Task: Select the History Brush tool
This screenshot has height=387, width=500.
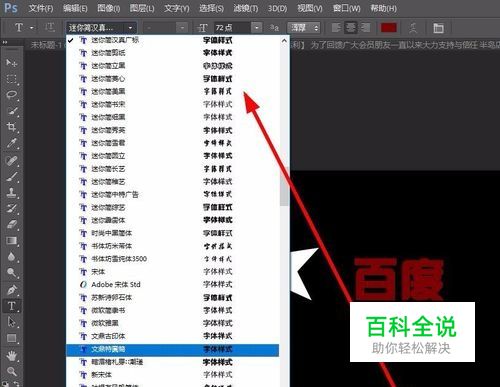Action: (11, 209)
